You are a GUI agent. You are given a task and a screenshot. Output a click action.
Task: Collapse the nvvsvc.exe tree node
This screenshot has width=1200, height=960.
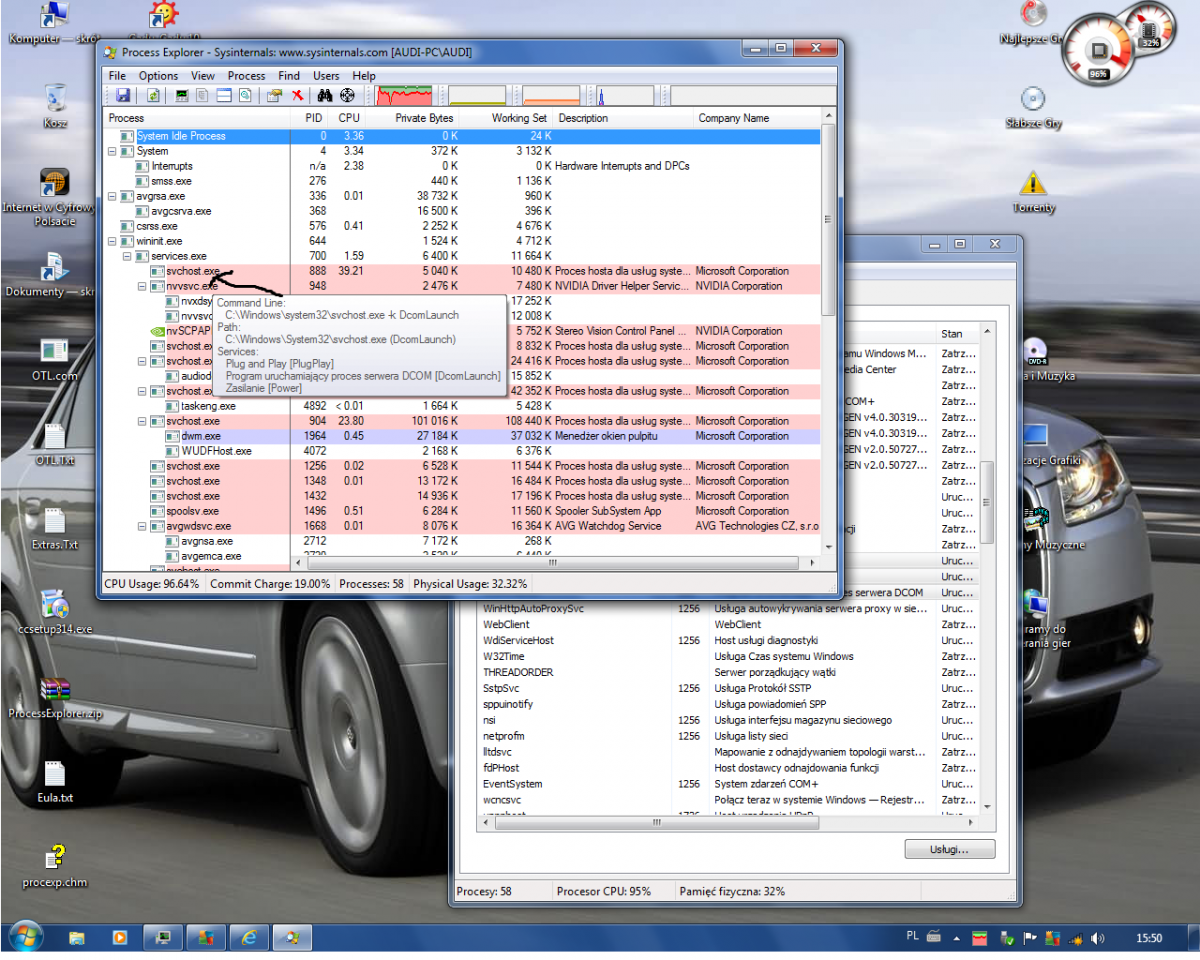click(x=142, y=286)
